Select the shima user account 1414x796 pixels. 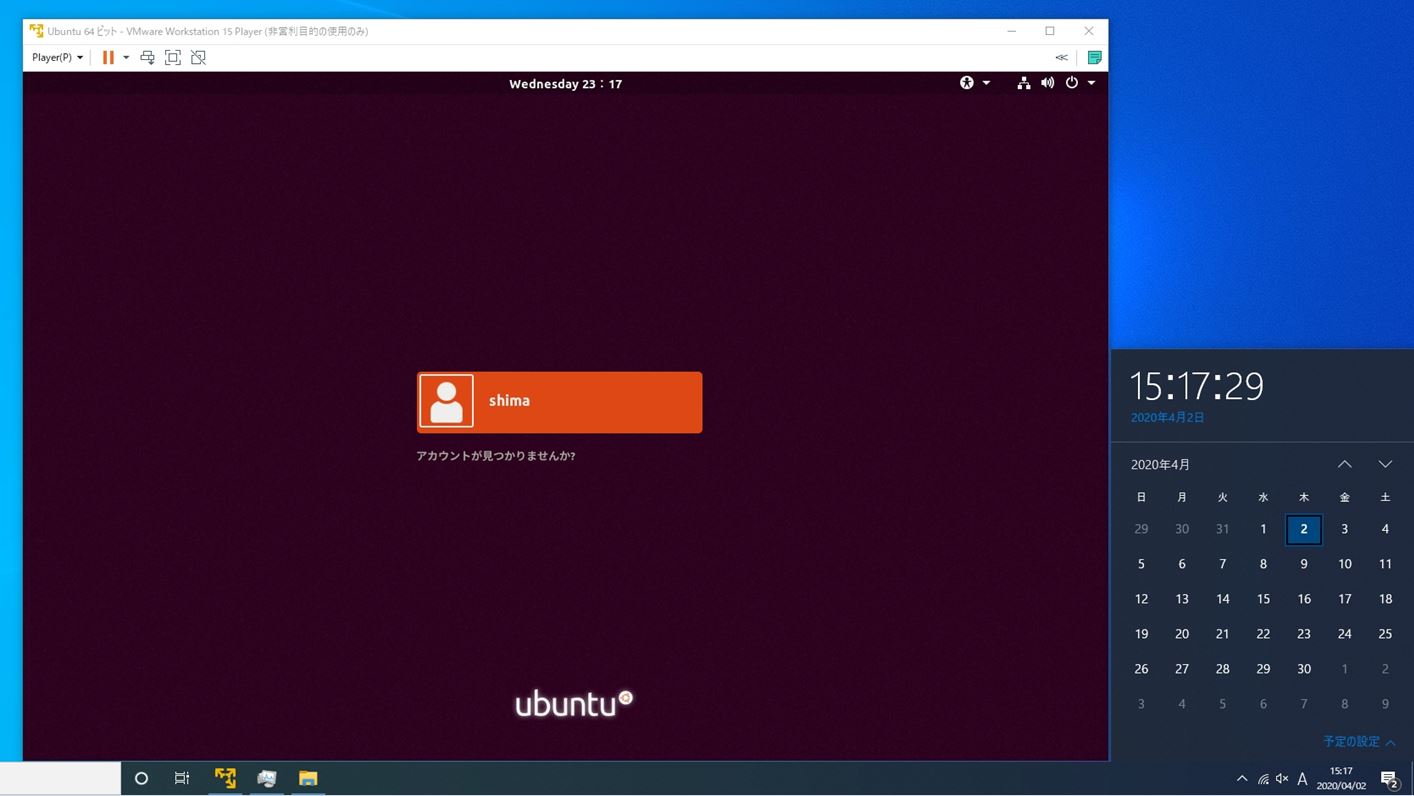(x=559, y=402)
